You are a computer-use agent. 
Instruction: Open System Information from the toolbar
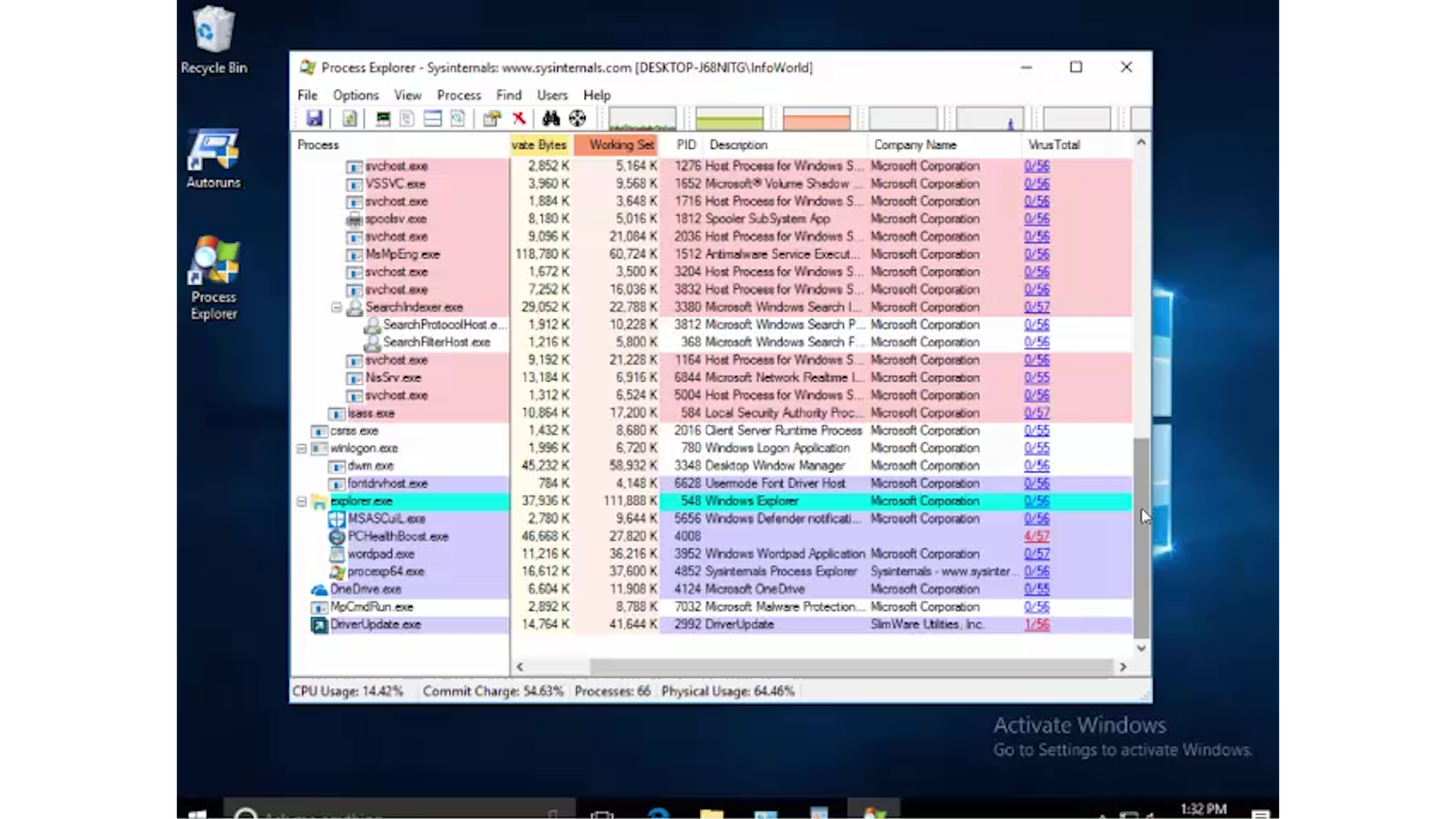[x=383, y=118]
